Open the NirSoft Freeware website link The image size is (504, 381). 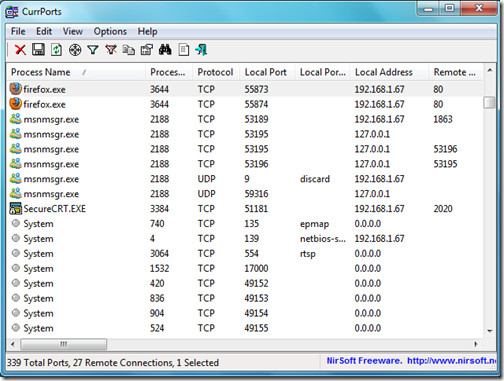pyautogui.click(x=411, y=361)
